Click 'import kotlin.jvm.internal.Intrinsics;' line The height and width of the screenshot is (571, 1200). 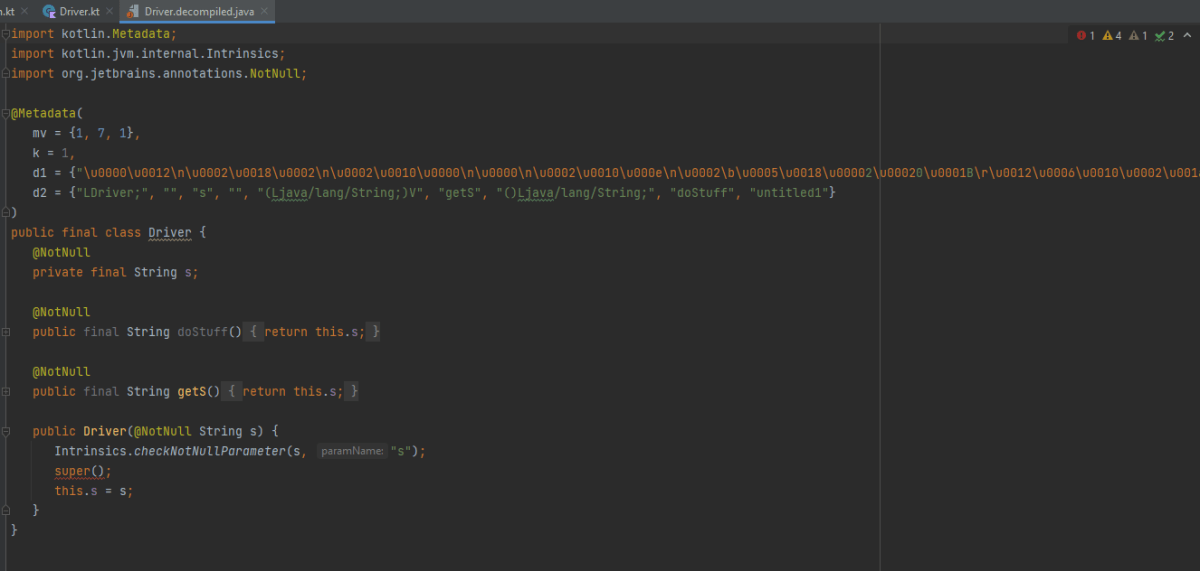coord(148,53)
